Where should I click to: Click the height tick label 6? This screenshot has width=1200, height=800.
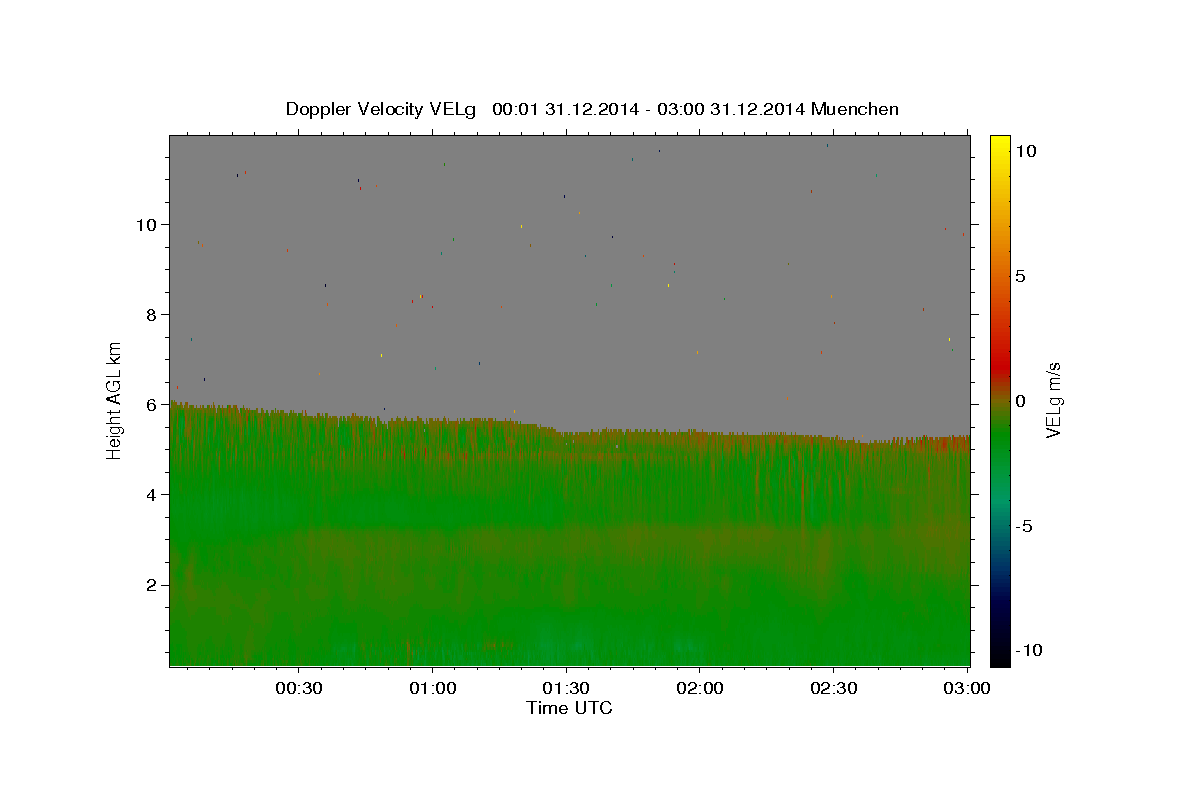pyautogui.click(x=151, y=404)
